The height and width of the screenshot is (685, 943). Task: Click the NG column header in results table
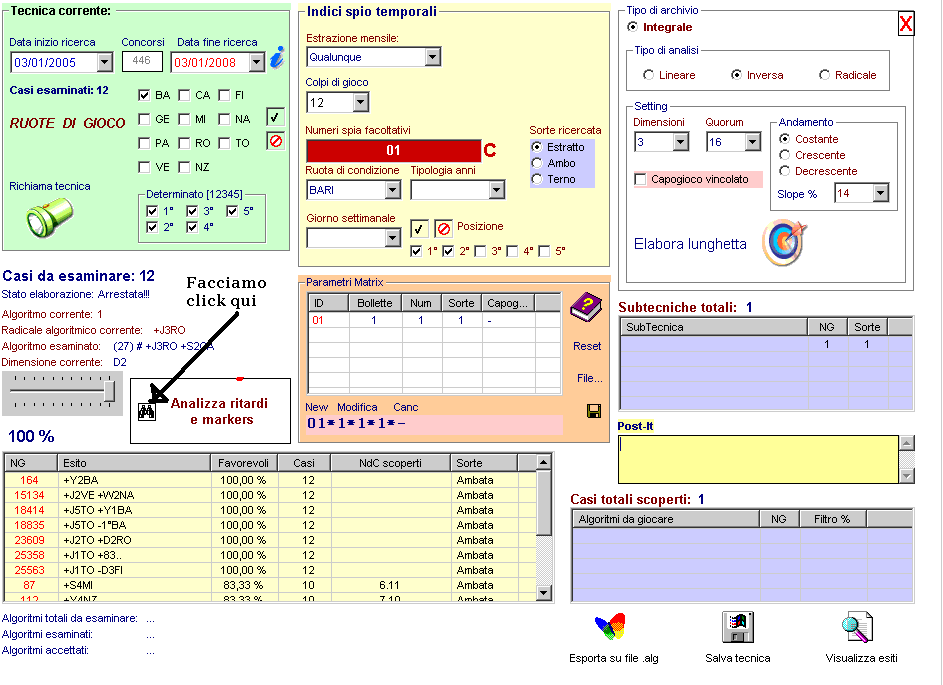(x=31, y=463)
